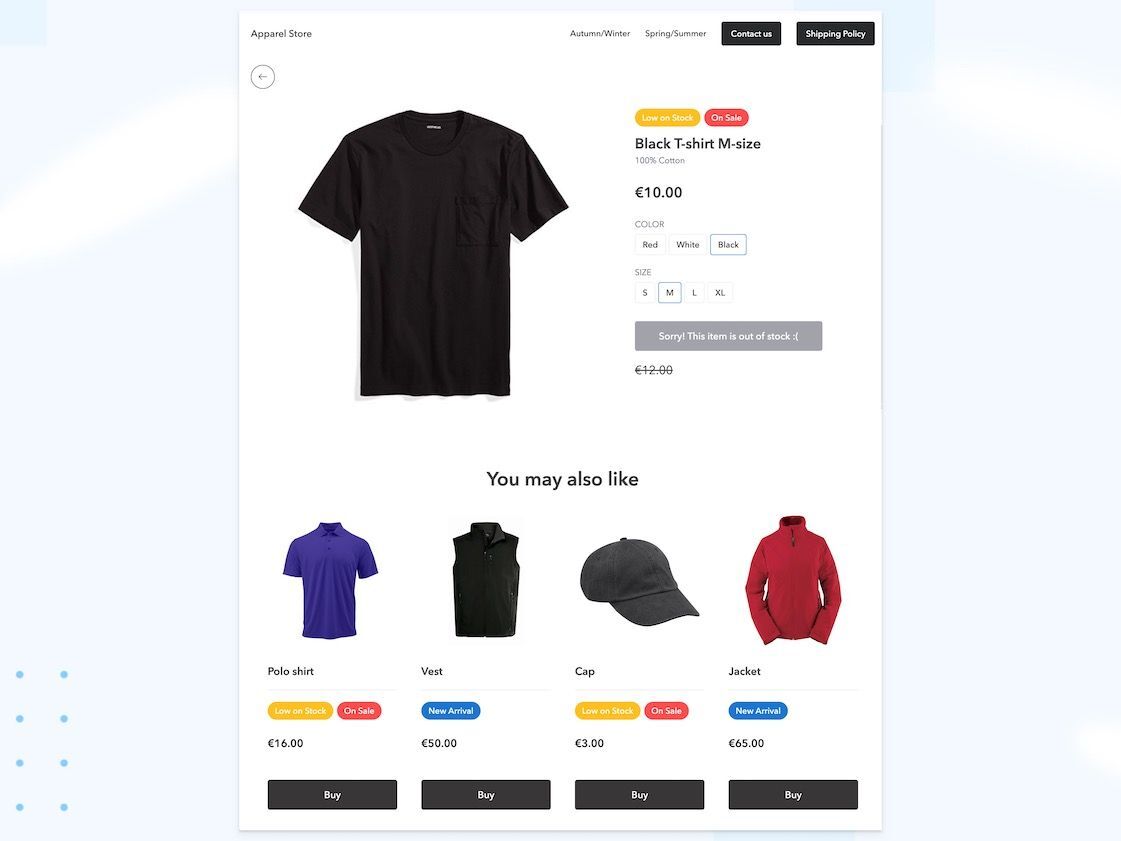The height and width of the screenshot is (841, 1121).
Task: Click the Contact us button
Action: tap(751, 34)
